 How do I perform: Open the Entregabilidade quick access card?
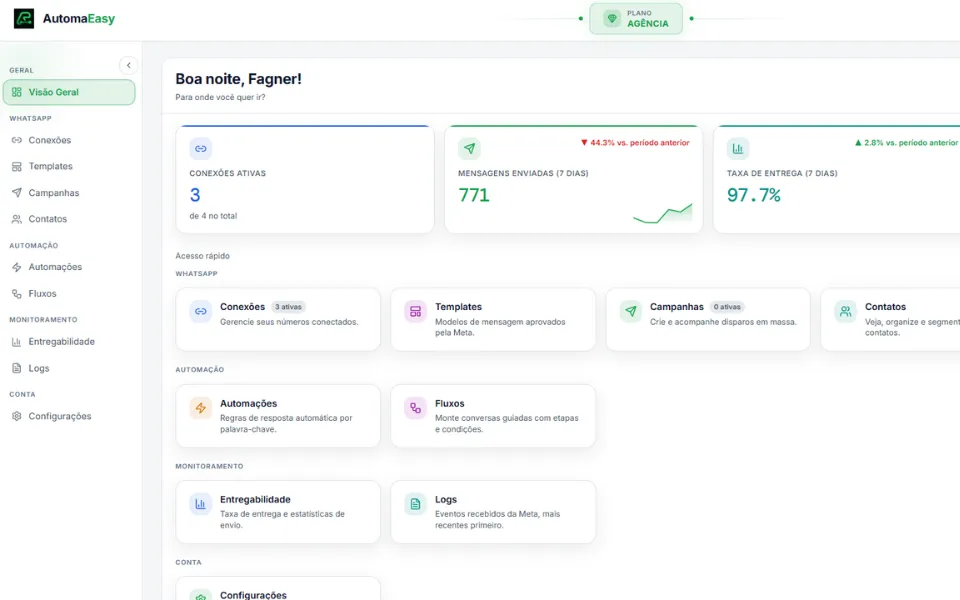tap(278, 512)
